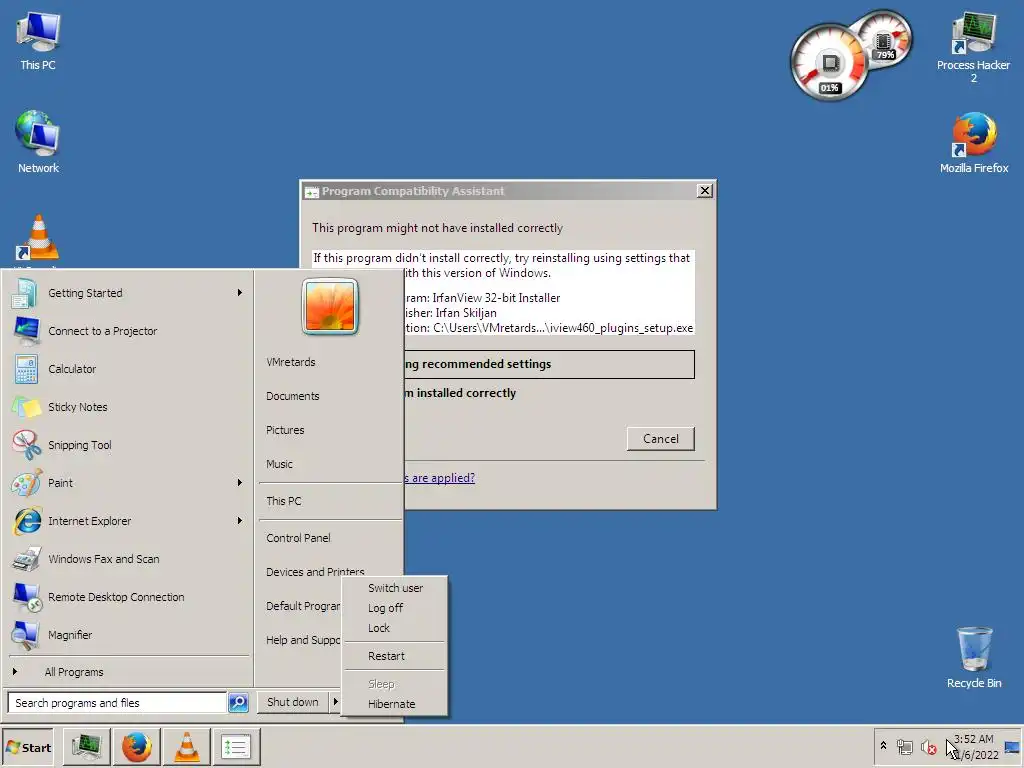Screen dimensions: 1024x768
Task: Select Switch user from power menu
Action: tap(395, 588)
